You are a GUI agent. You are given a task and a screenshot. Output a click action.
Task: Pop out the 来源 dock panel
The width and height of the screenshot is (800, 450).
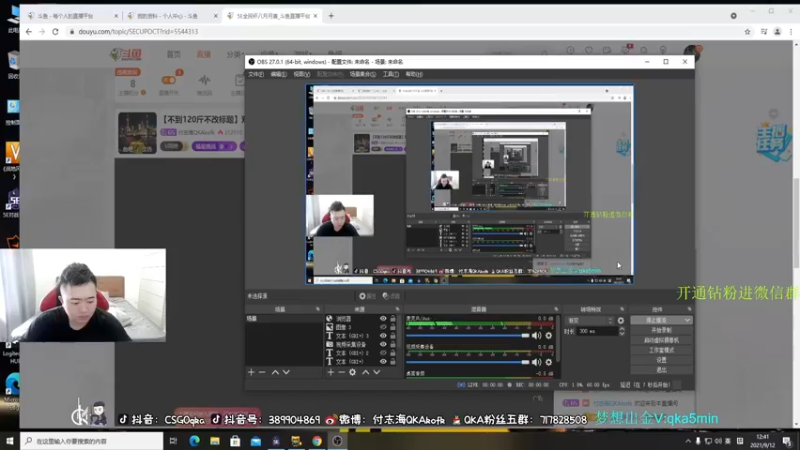coord(397,309)
